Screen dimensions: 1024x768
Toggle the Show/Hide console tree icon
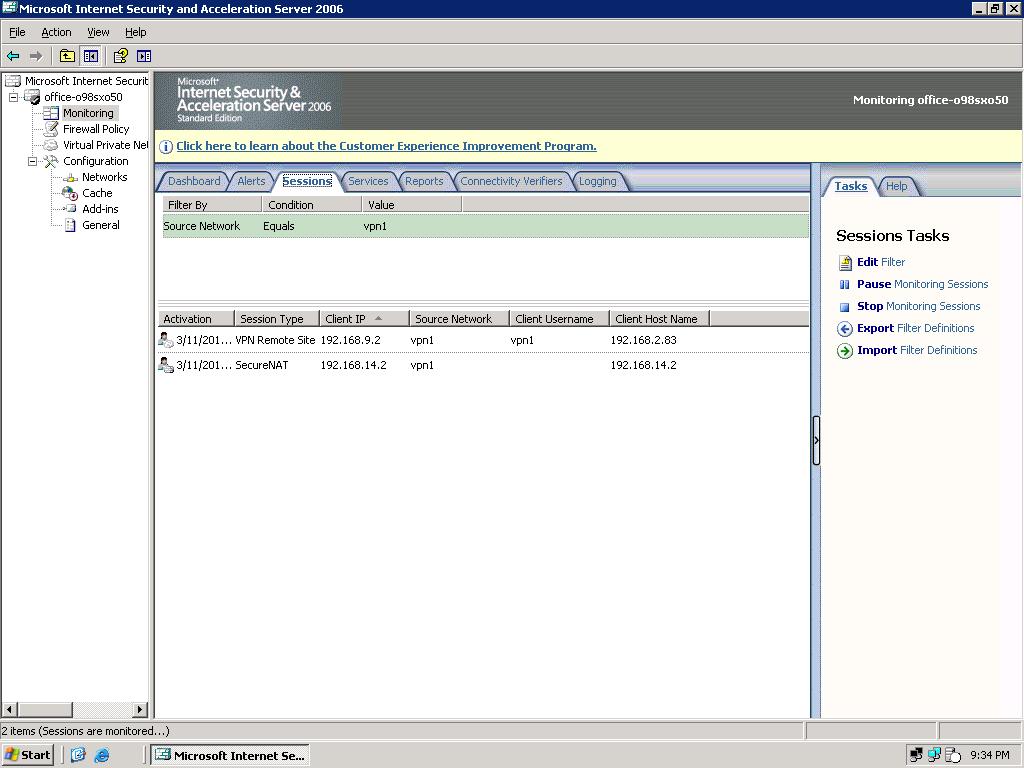pyautogui.click(x=90, y=56)
